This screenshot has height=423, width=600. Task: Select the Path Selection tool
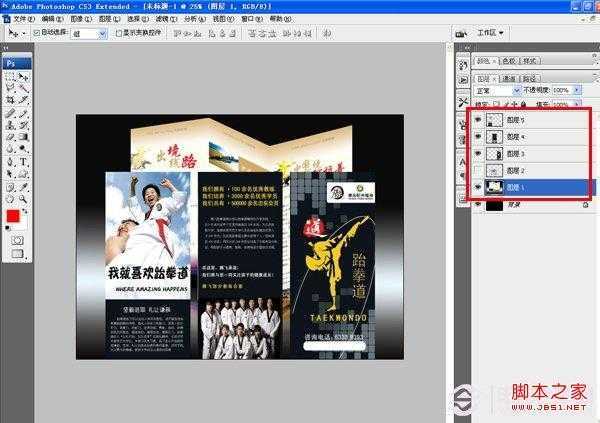coord(10,174)
